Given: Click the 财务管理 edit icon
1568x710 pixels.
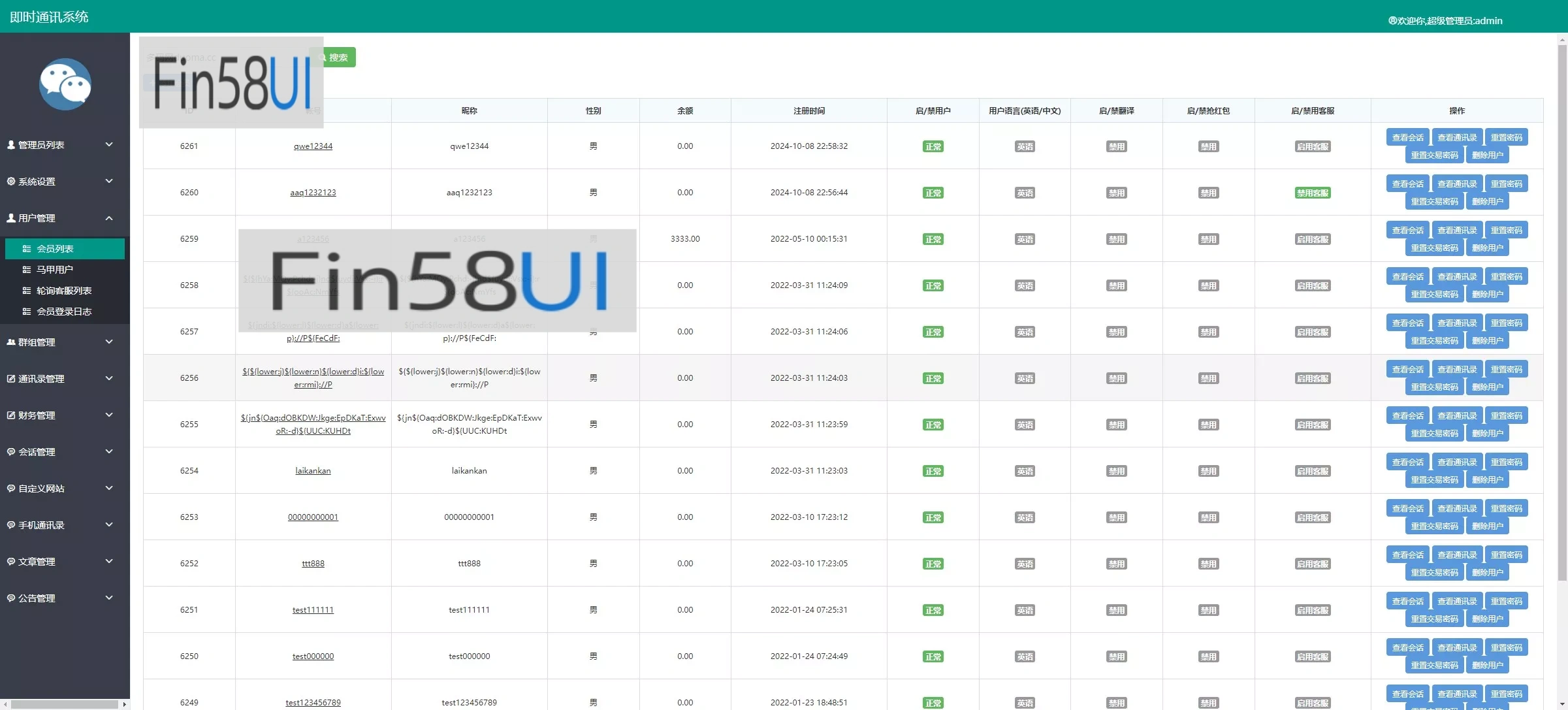Looking at the screenshot, I should coord(11,415).
